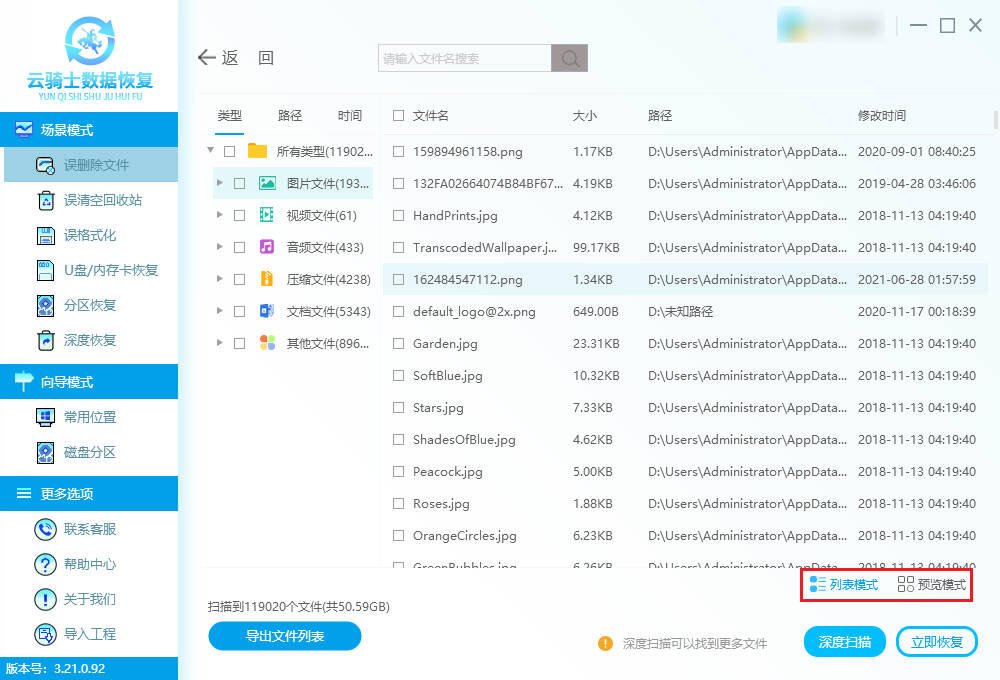Viewport: 1000px width, 680px height.
Task: Expand the 图片文件 tree node
Action: point(219,183)
